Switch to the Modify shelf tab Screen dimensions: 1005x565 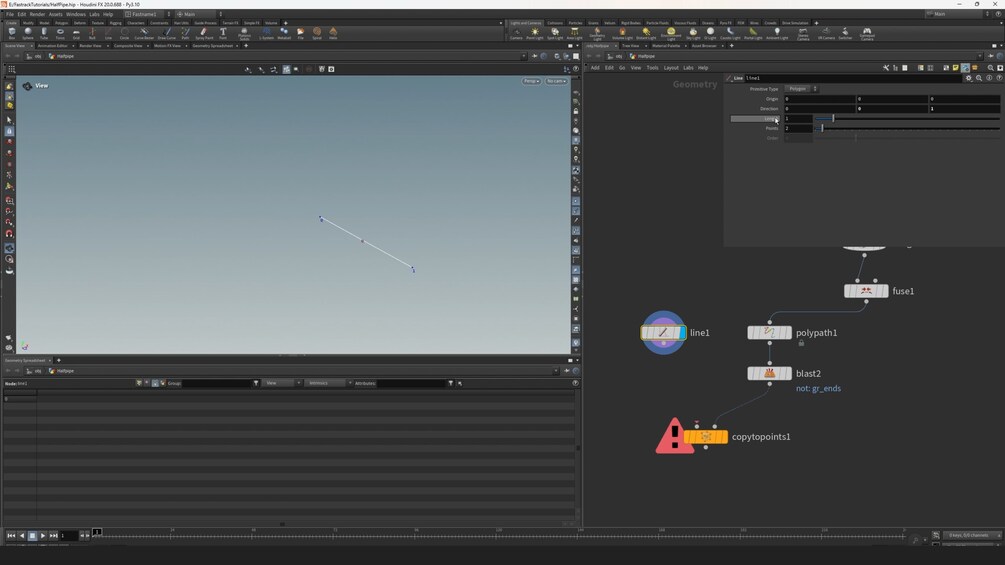(28, 23)
